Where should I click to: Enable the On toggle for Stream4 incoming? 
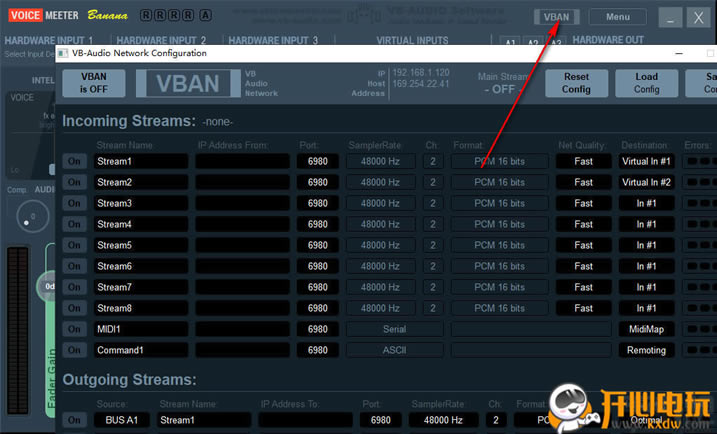click(74, 224)
